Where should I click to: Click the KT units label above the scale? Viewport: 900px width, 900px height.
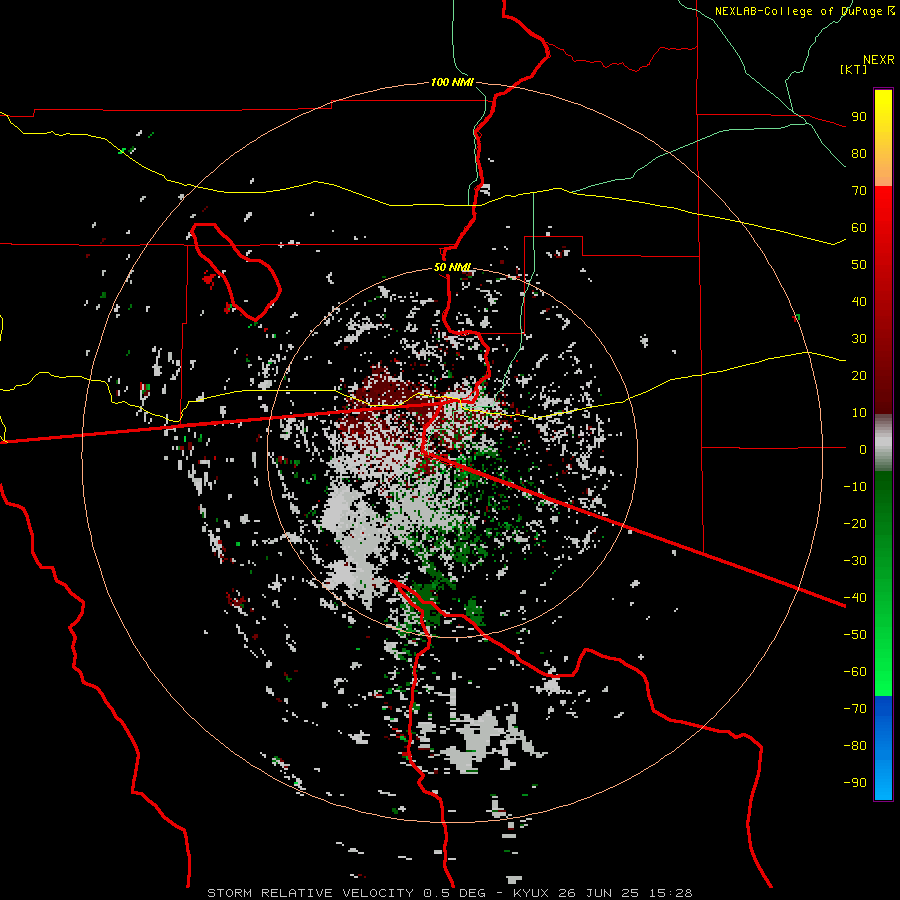coord(854,69)
